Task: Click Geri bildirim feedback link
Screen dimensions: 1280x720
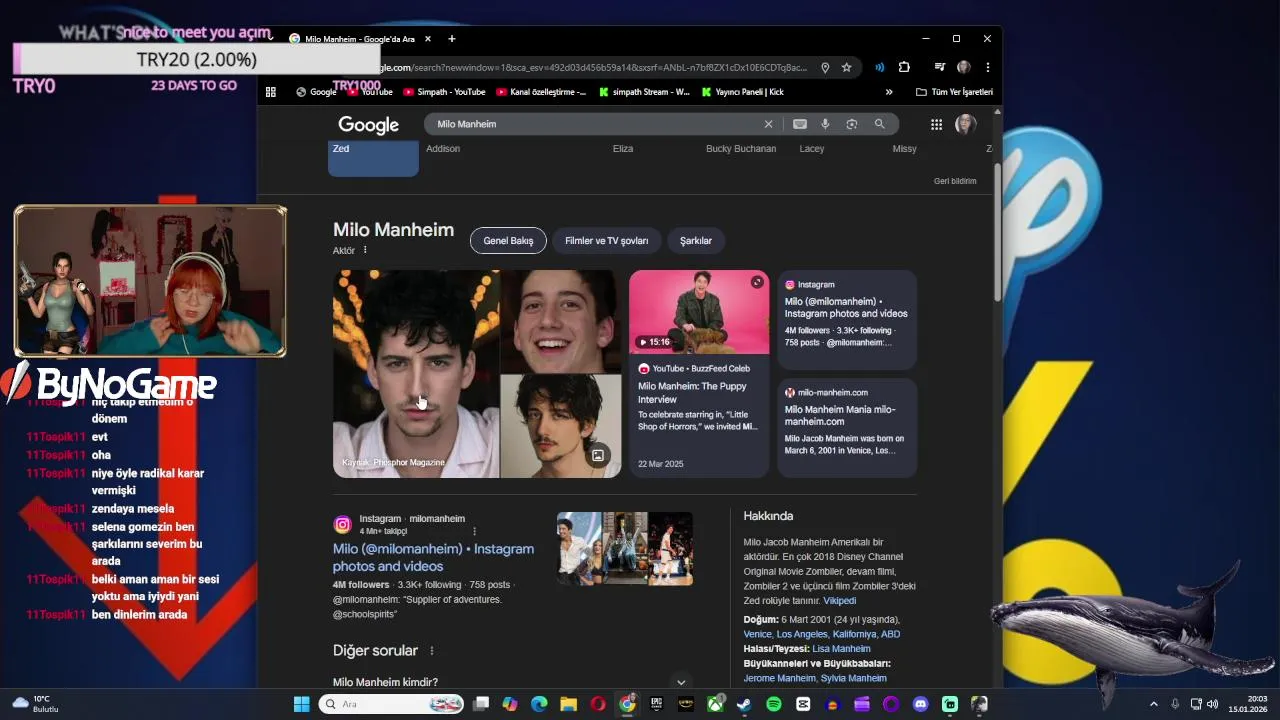Action: (x=955, y=181)
